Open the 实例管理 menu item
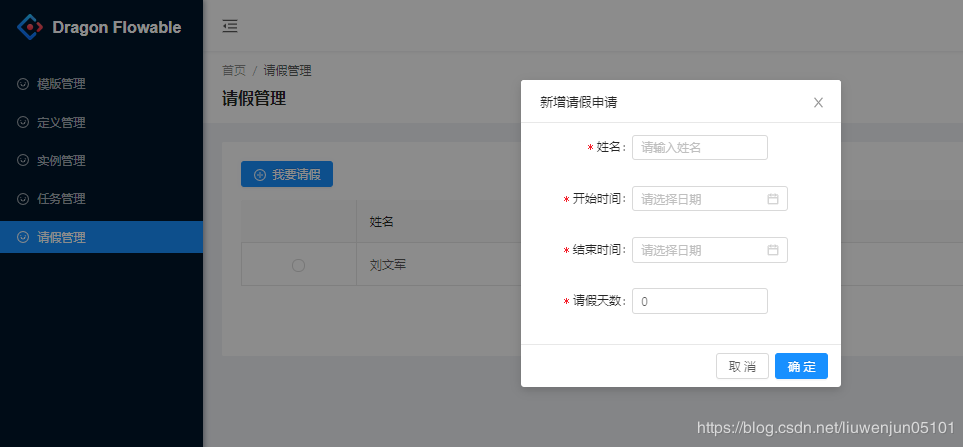Viewport: 963px width, 447px height. [101, 160]
